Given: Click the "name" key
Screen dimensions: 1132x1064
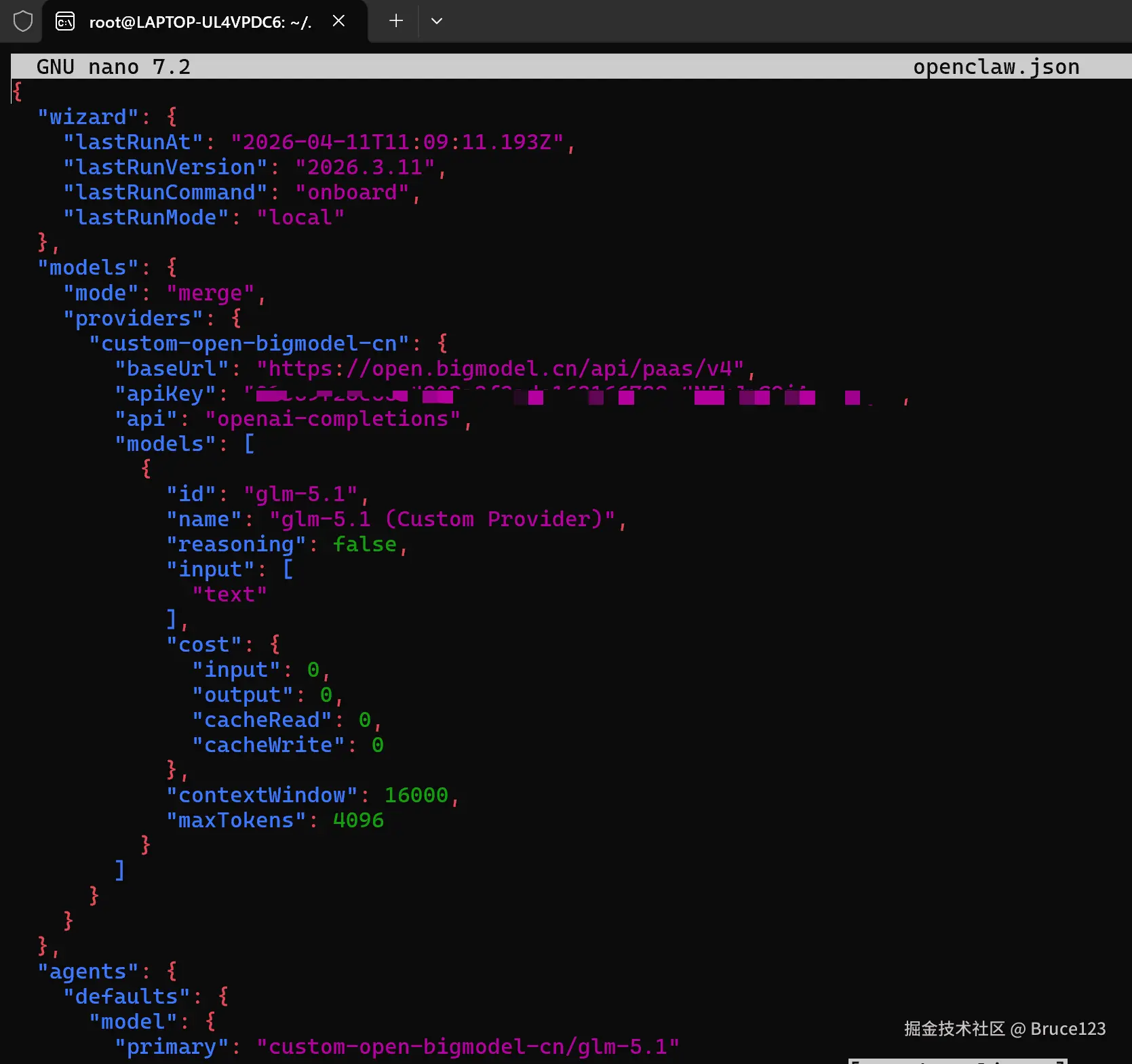Looking at the screenshot, I should [203, 519].
